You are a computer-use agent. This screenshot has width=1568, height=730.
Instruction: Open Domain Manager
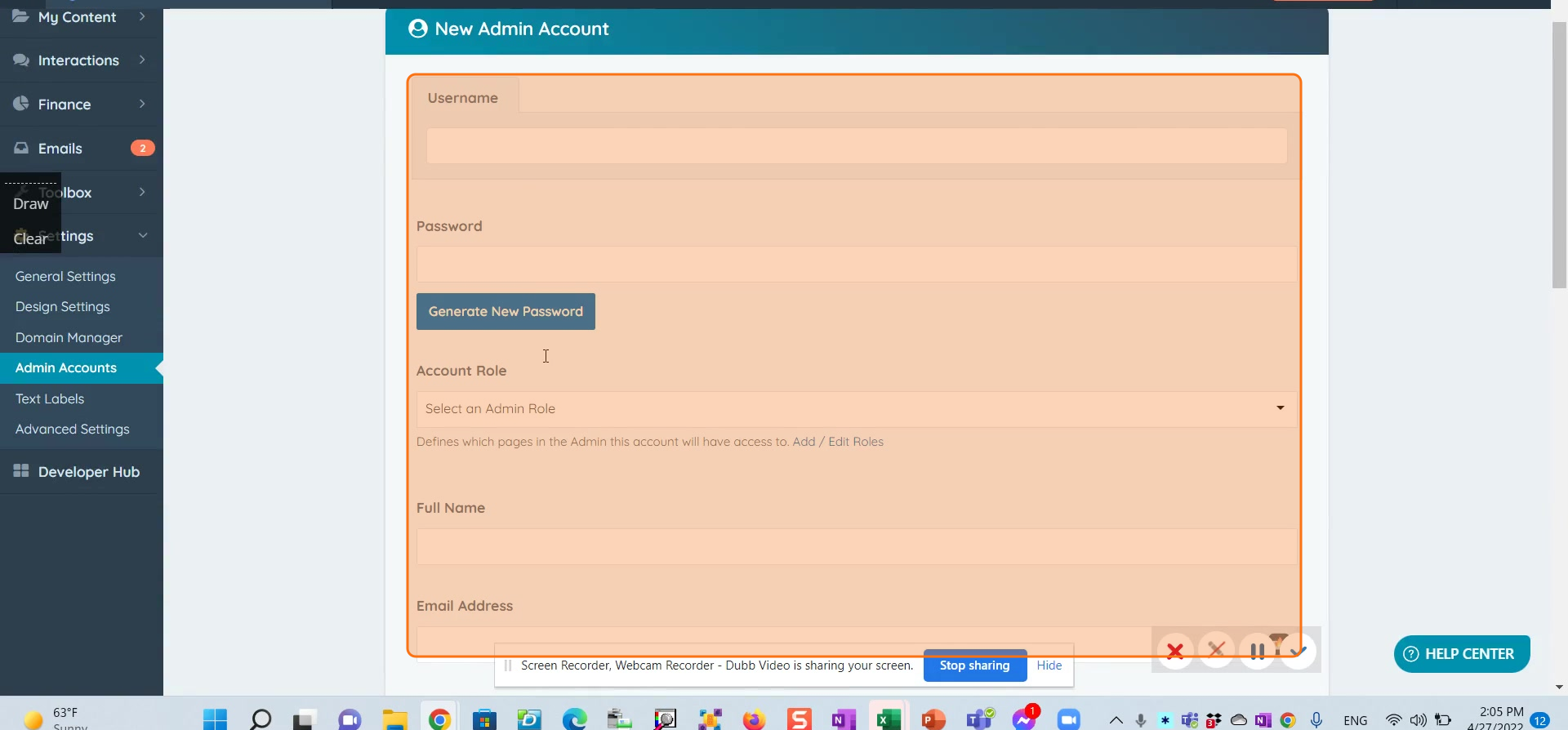[69, 337]
